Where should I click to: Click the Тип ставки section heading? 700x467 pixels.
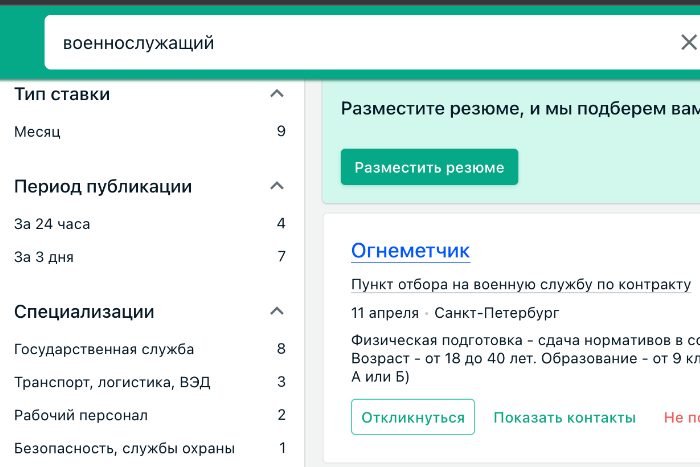click(x=62, y=94)
